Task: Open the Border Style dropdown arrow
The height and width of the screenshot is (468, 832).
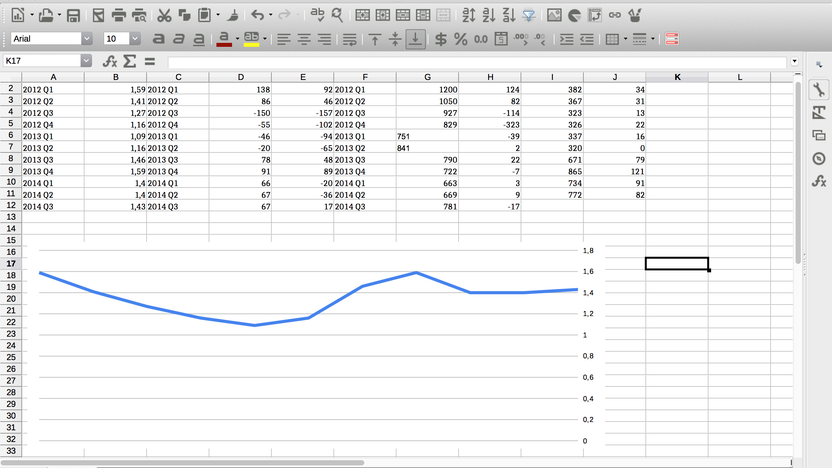Action: 653,39
